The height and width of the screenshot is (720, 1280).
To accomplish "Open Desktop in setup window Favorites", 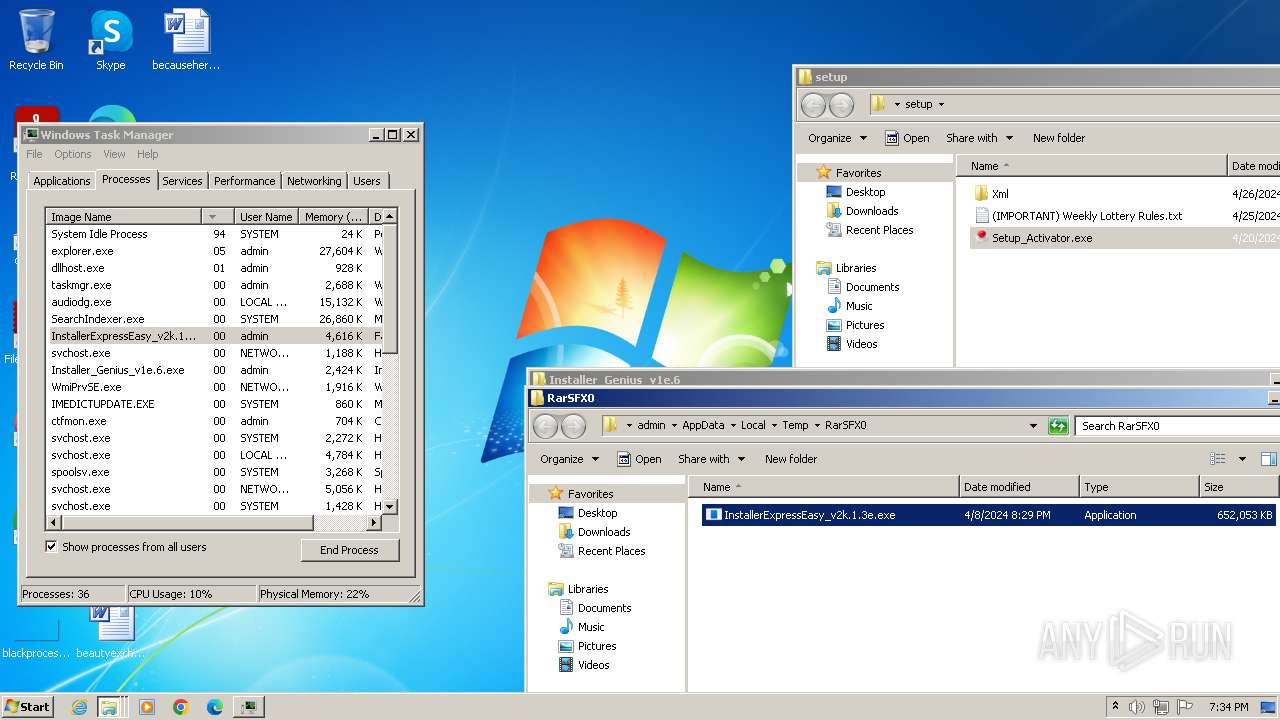I will 865,192.
